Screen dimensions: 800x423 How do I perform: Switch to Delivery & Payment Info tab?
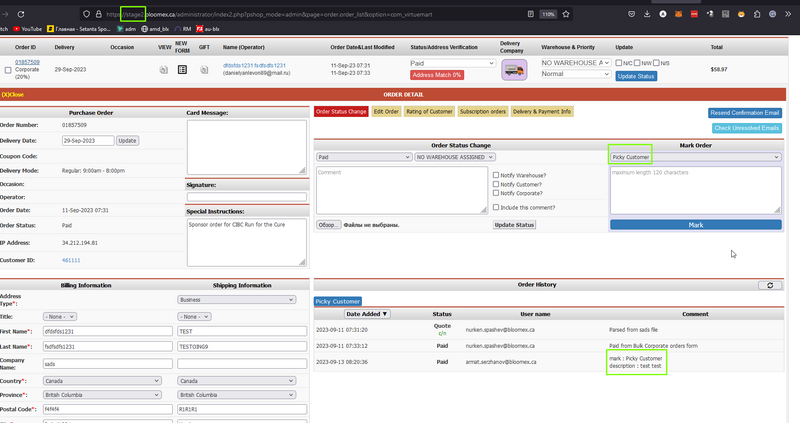point(542,112)
